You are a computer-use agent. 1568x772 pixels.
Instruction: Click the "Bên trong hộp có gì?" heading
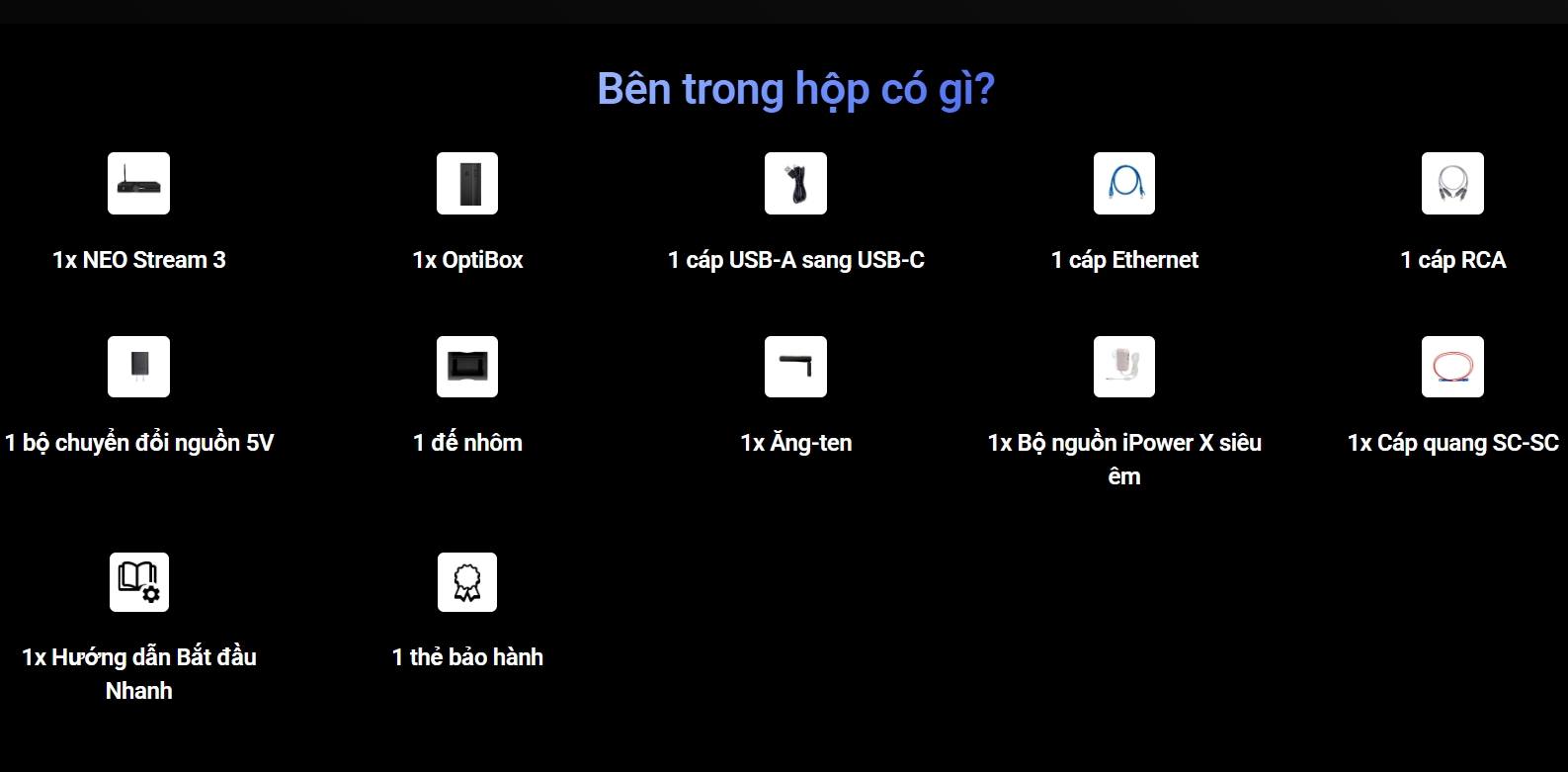795,89
